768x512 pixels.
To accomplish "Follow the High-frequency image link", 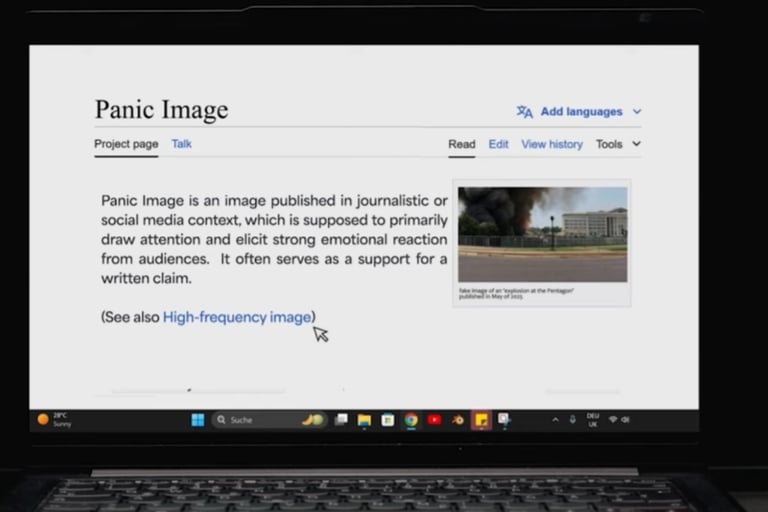I will 237,317.
